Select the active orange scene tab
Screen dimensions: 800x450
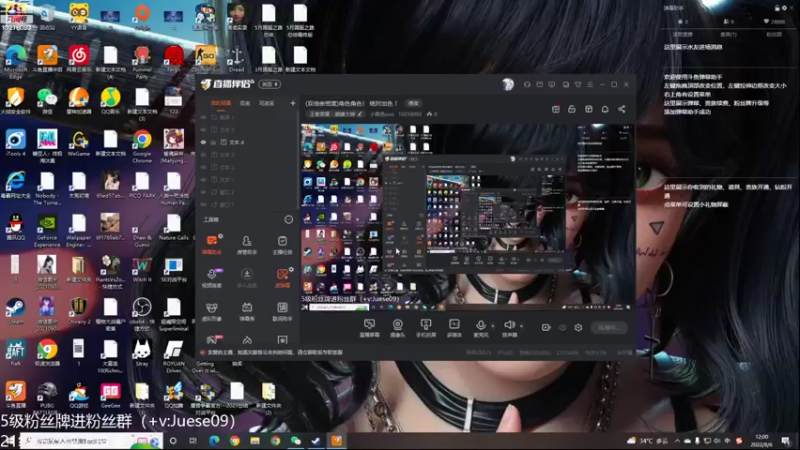pyautogui.click(x=221, y=103)
